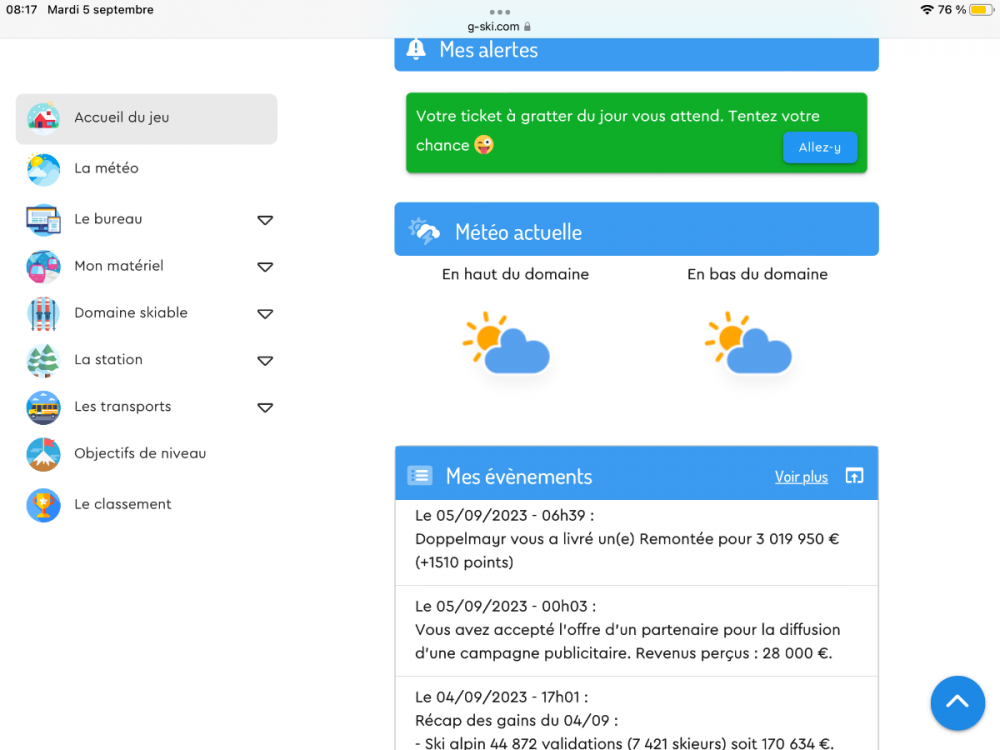Click the bus icon for Les transports
Screen dimensions: 1000x750
[x=43, y=407]
